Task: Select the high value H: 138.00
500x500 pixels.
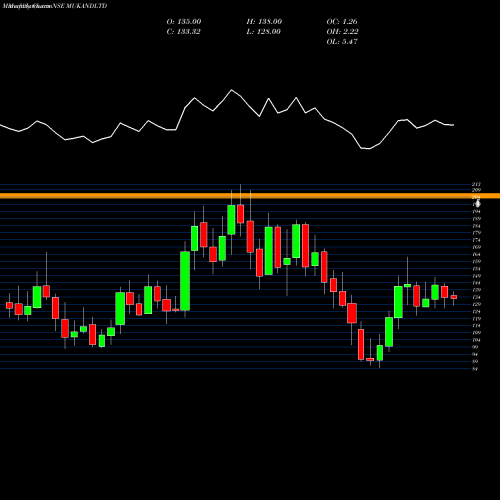Action: pos(264,22)
